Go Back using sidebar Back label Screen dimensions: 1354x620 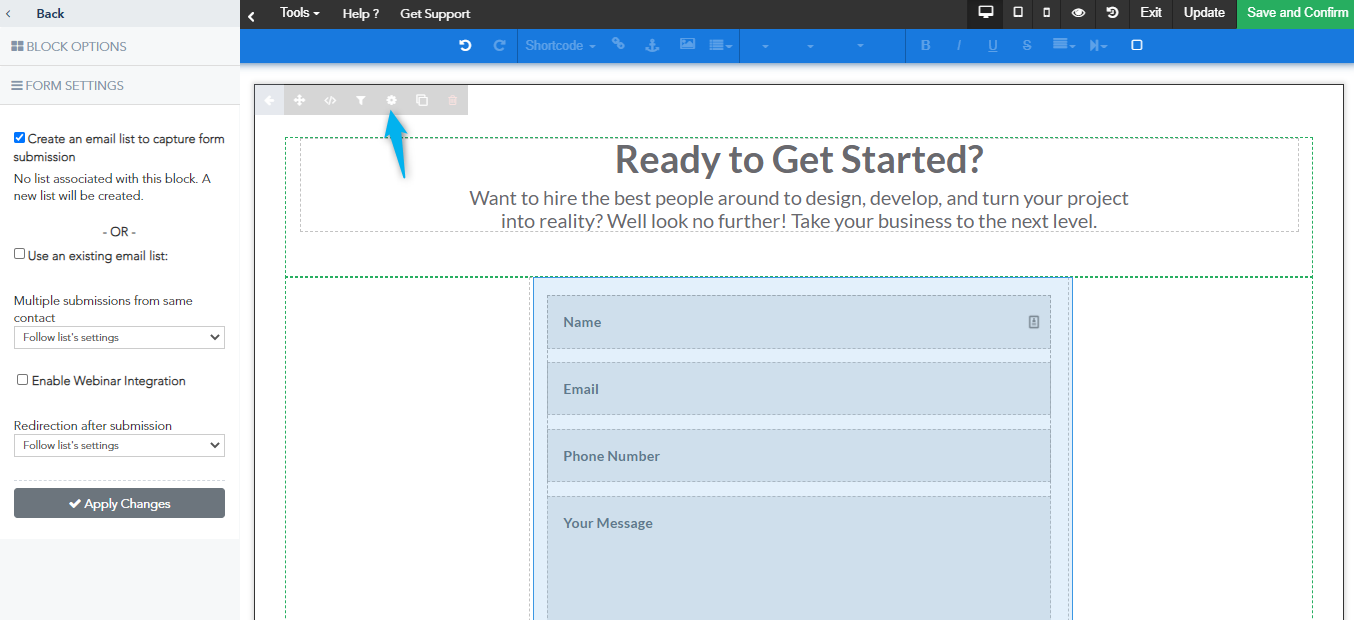(50, 14)
